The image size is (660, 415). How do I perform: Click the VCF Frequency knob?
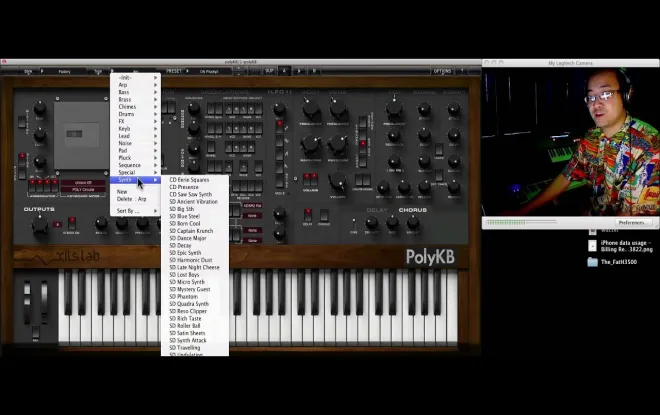point(394,108)
